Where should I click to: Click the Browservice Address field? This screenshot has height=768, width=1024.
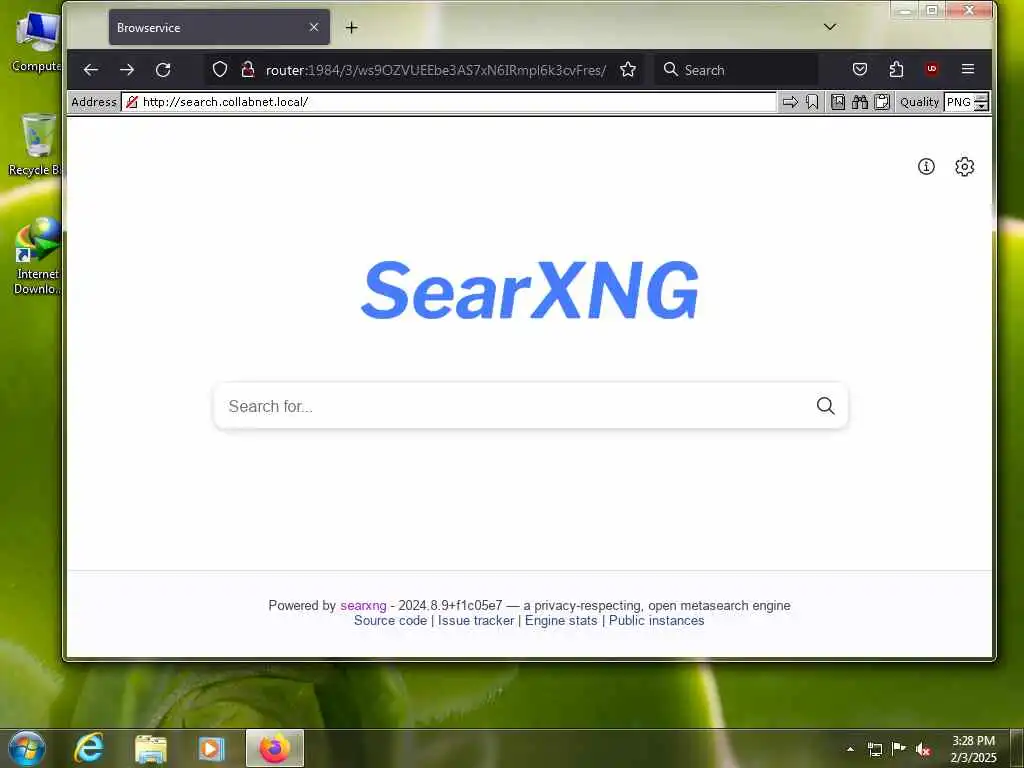tap(449, 102)
